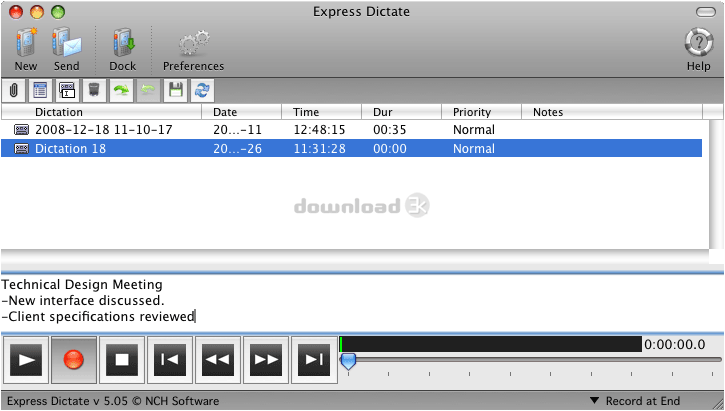Start playback with the Play button
The height and width of the screenshot is (411, 725).
pyautogui.click(x=26, y=360)
